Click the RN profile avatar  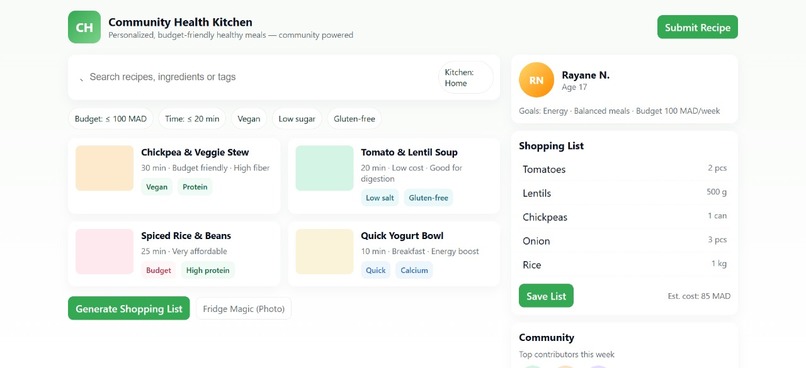click(x=536, y=80)
